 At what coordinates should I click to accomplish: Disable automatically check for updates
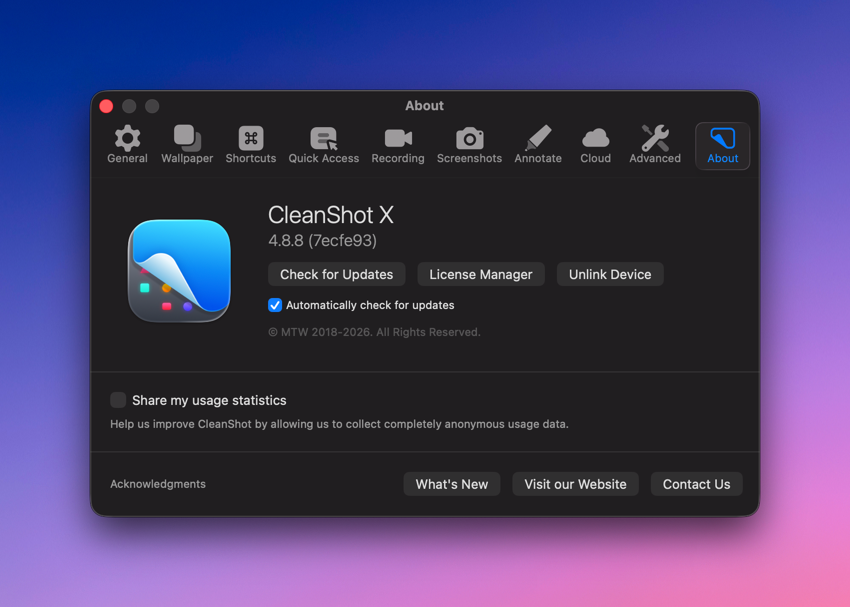coord(275,305)
